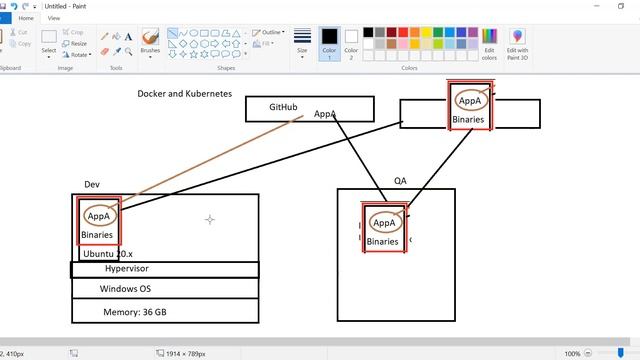Select the Rounded rectangular callout shape
This screenshot has height=360, width=640.
[215, 54]
